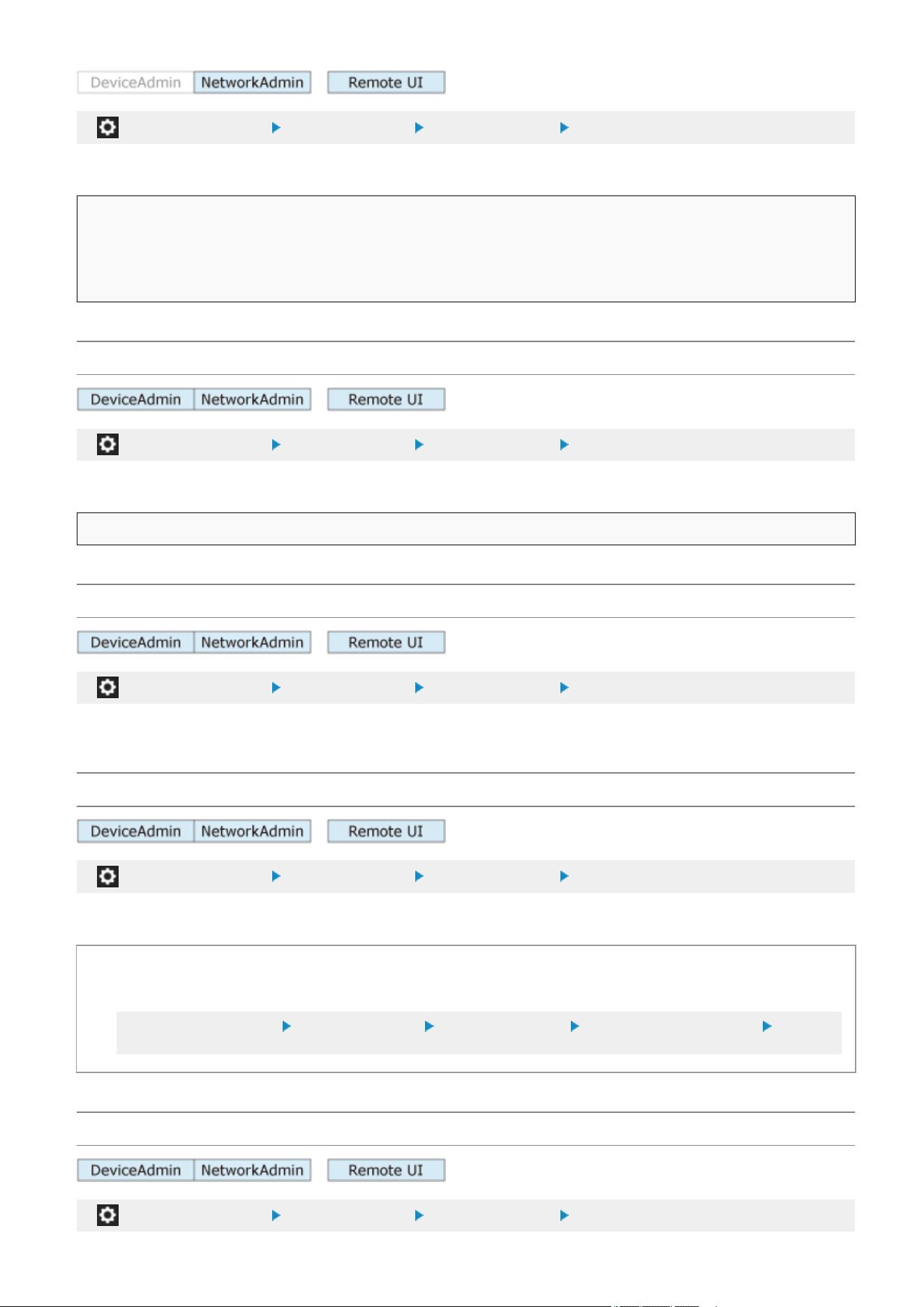Click the thin empty bordered box in second section
Viewport: 924px width, 1307px height.
pyautogui.click(x=465, y=529)
